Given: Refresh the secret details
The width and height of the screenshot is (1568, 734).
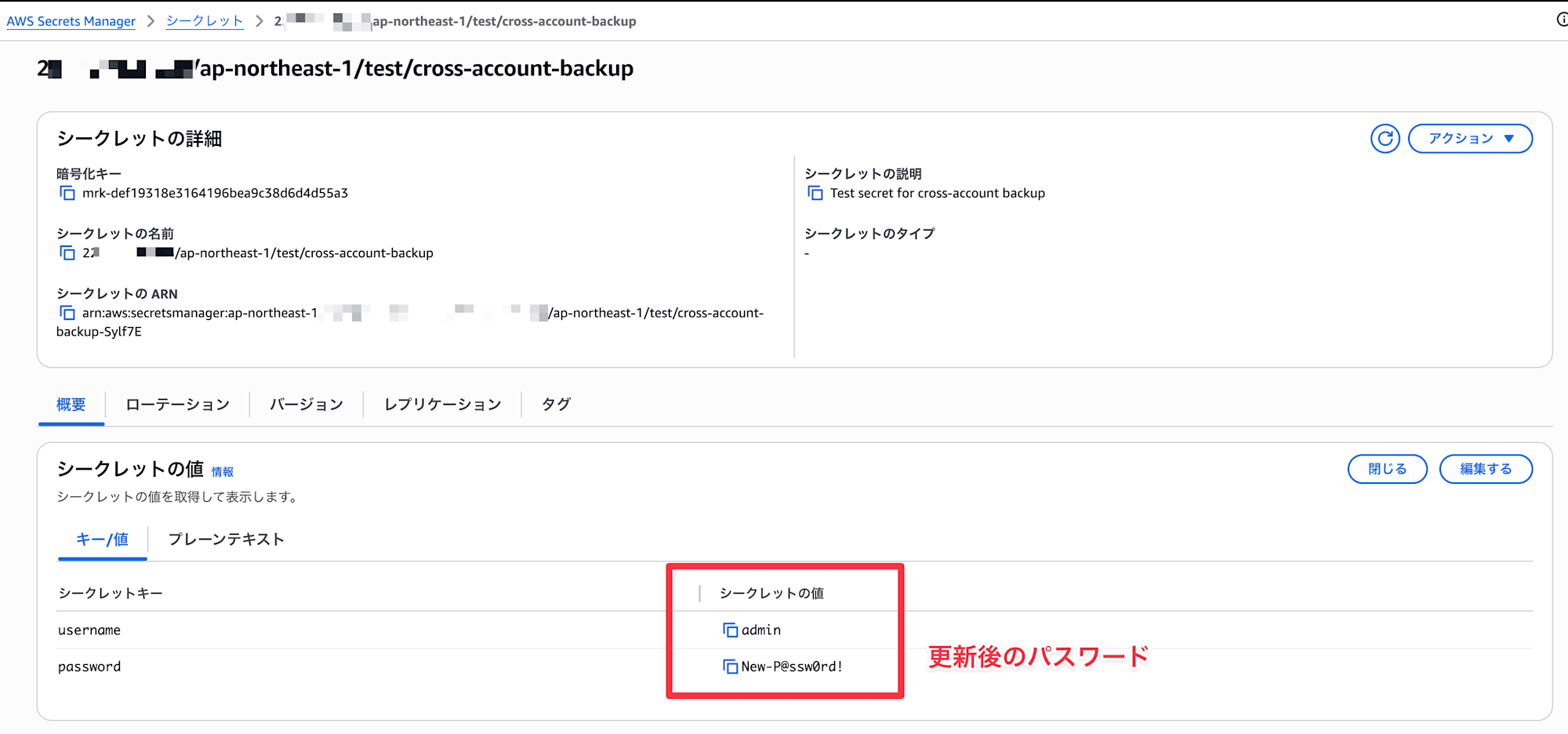Looking at the screenshot, I should (1385, 139).
